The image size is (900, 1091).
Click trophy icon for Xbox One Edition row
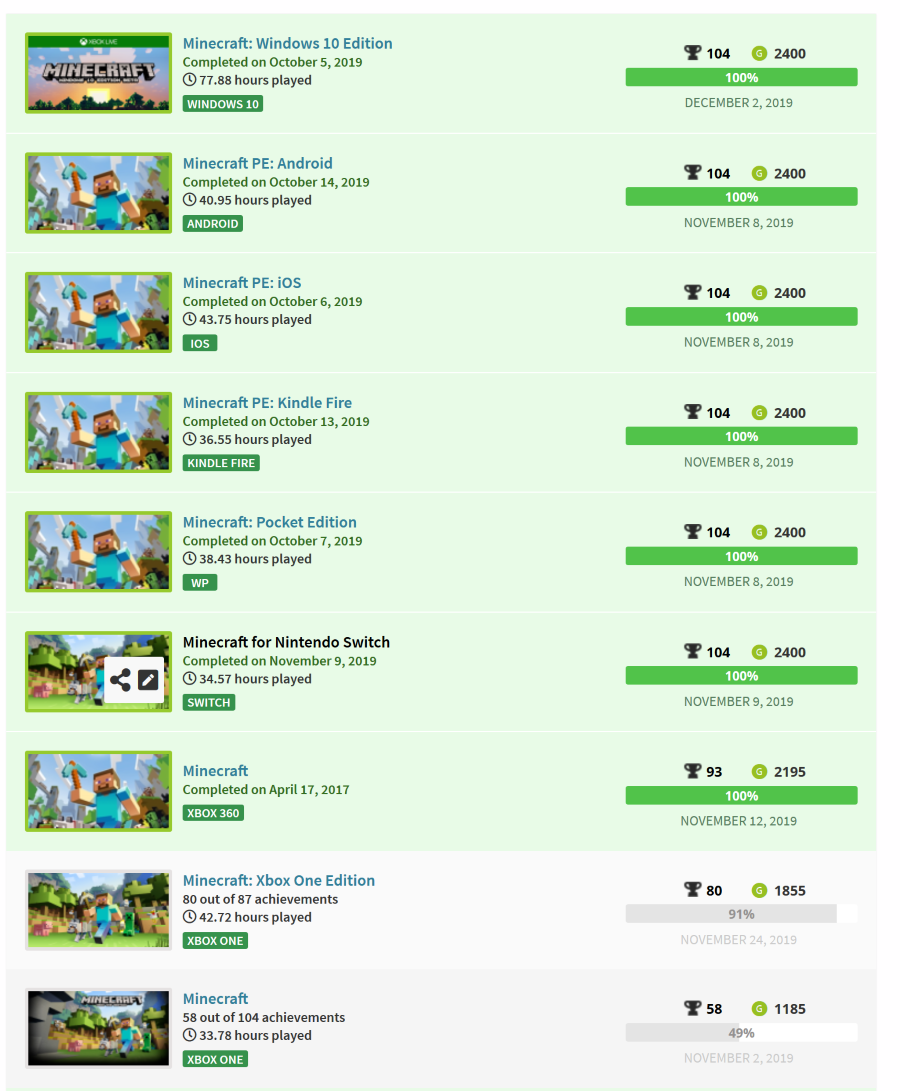point(692,890)
